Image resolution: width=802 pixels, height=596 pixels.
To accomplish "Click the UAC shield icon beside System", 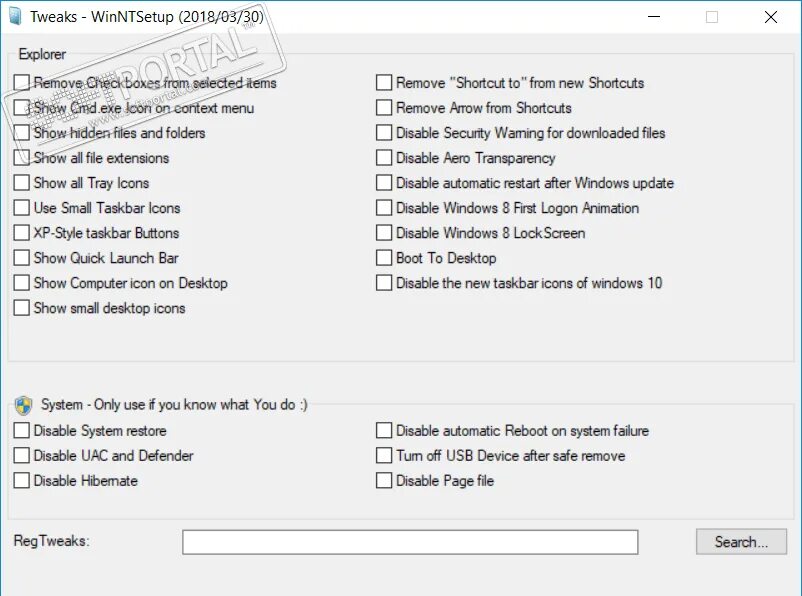I will tap(24, 405).
